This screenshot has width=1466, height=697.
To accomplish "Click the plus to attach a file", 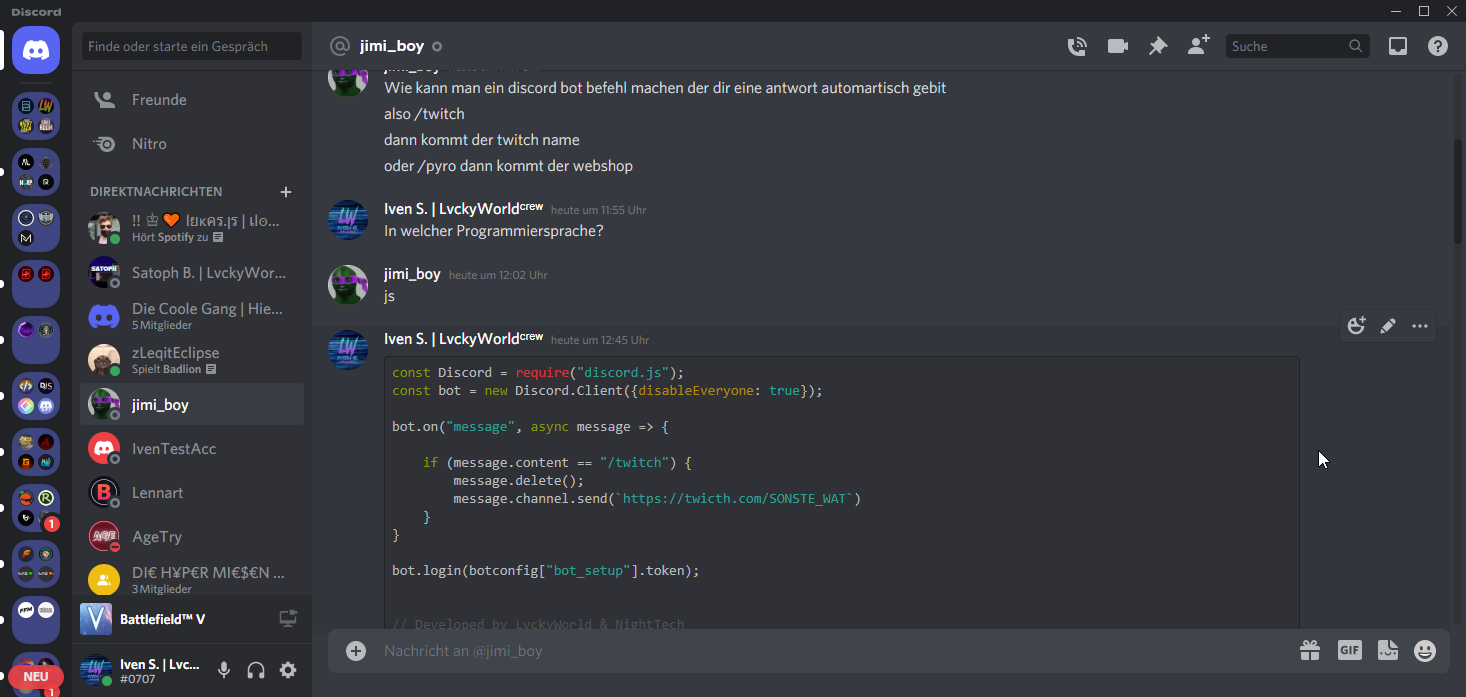I will pos(356,651).
